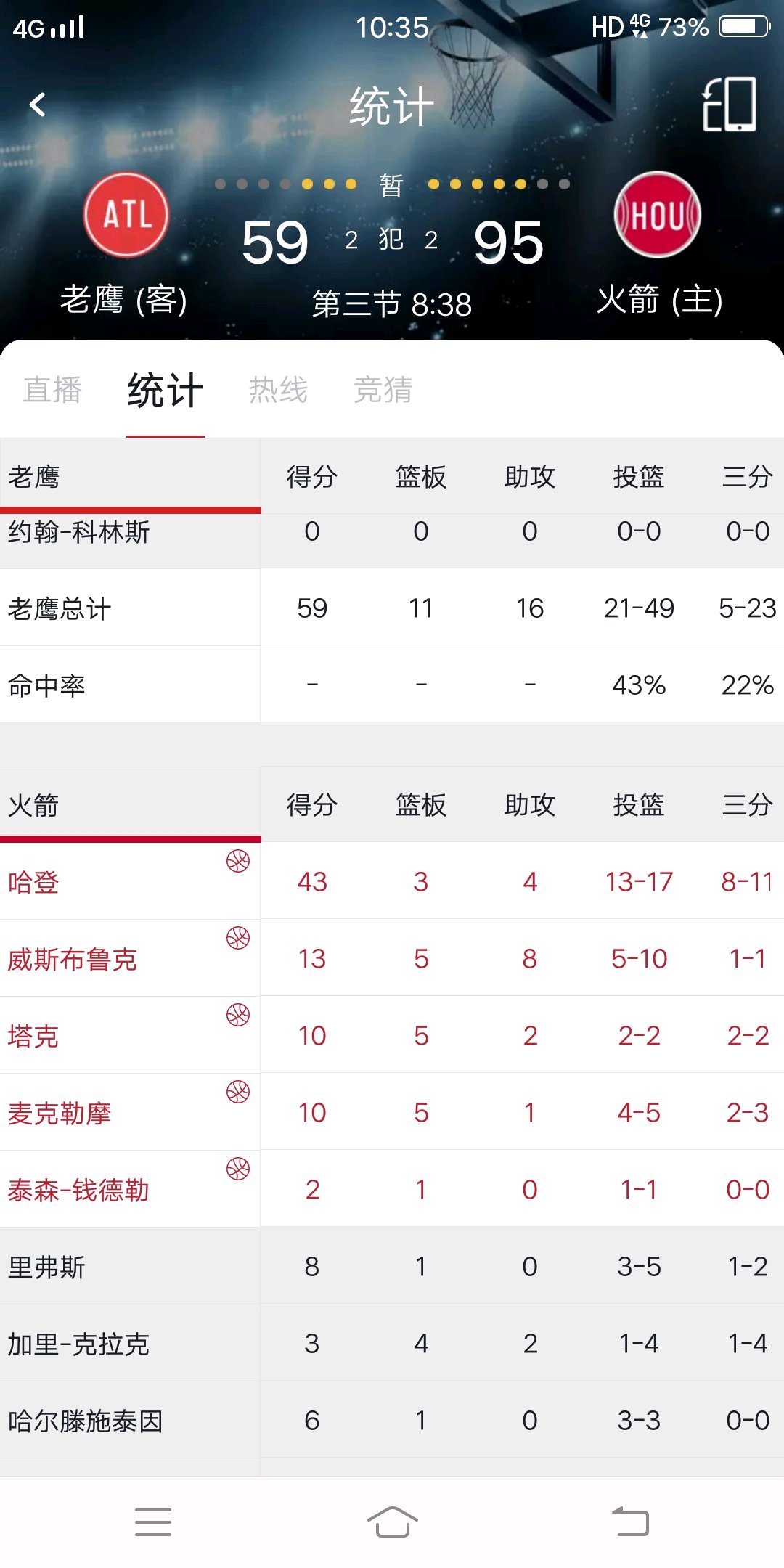Tap player name 加里-克拉克

(78, 1344)
